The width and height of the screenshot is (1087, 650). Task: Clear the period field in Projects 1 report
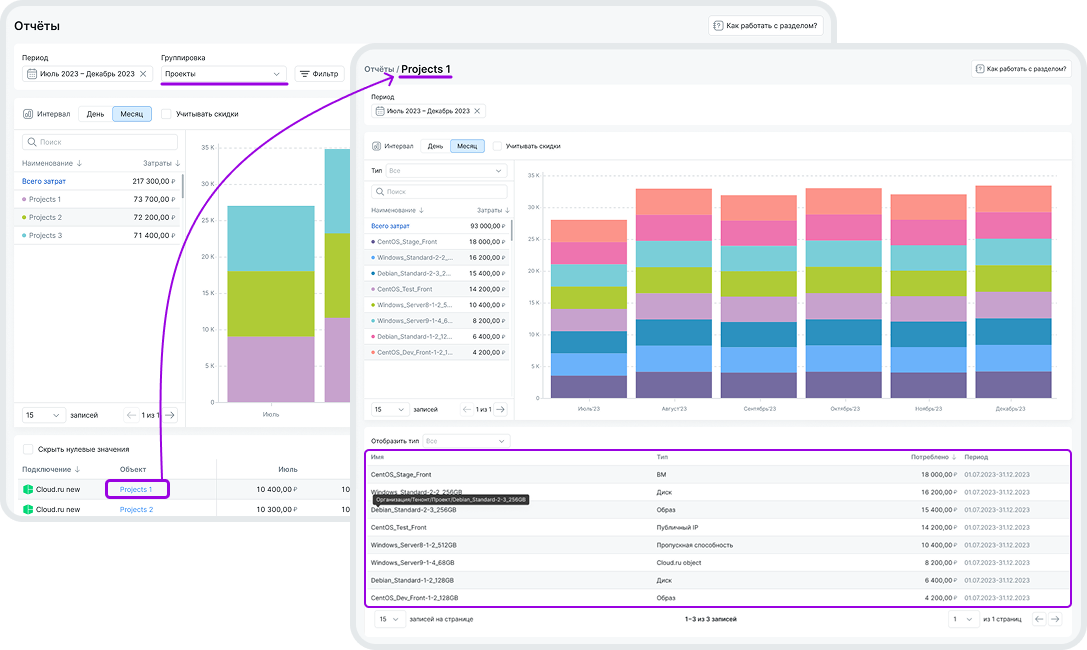pyautogui.click(x=477, y=111)
